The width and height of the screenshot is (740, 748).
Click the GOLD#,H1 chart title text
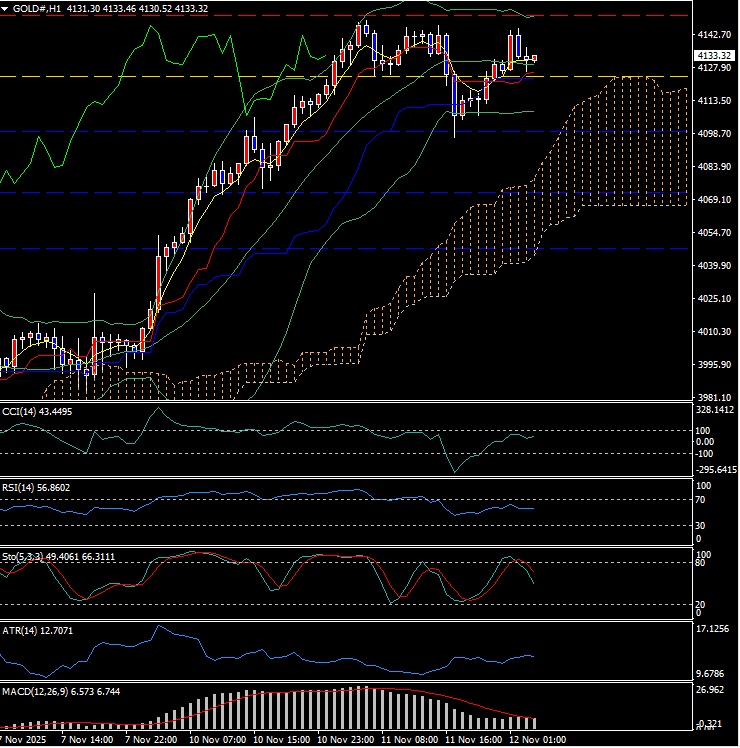(38, 7)
